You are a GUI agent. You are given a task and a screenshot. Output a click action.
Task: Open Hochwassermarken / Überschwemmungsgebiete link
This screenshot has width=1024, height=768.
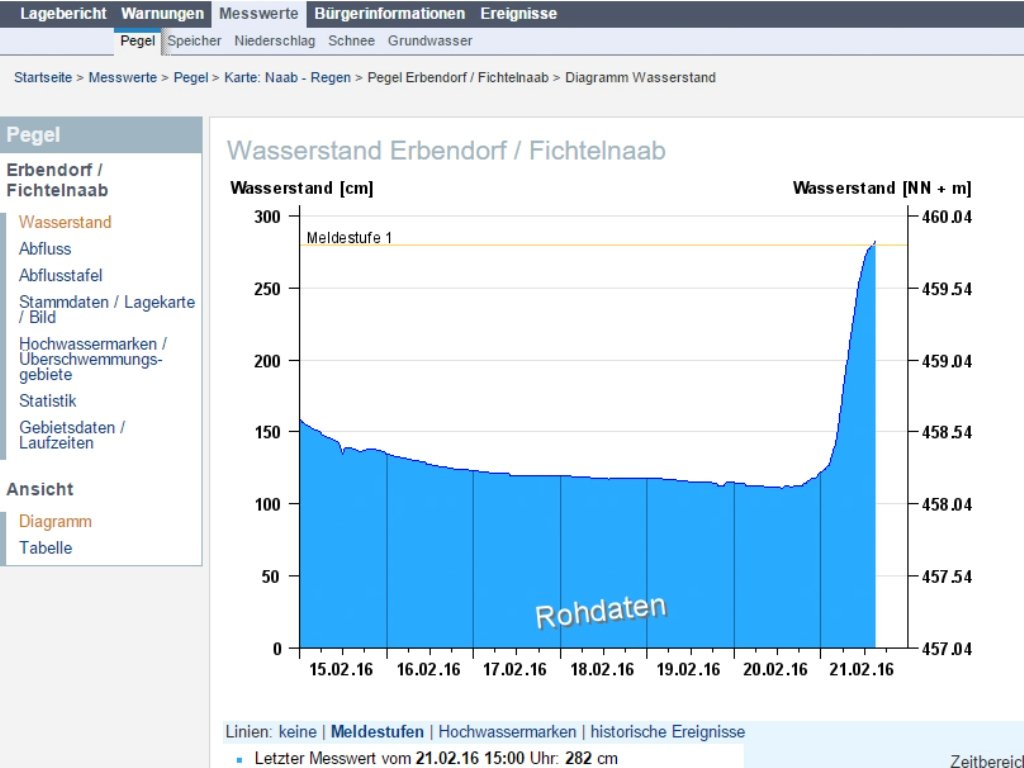click(93, 359)
